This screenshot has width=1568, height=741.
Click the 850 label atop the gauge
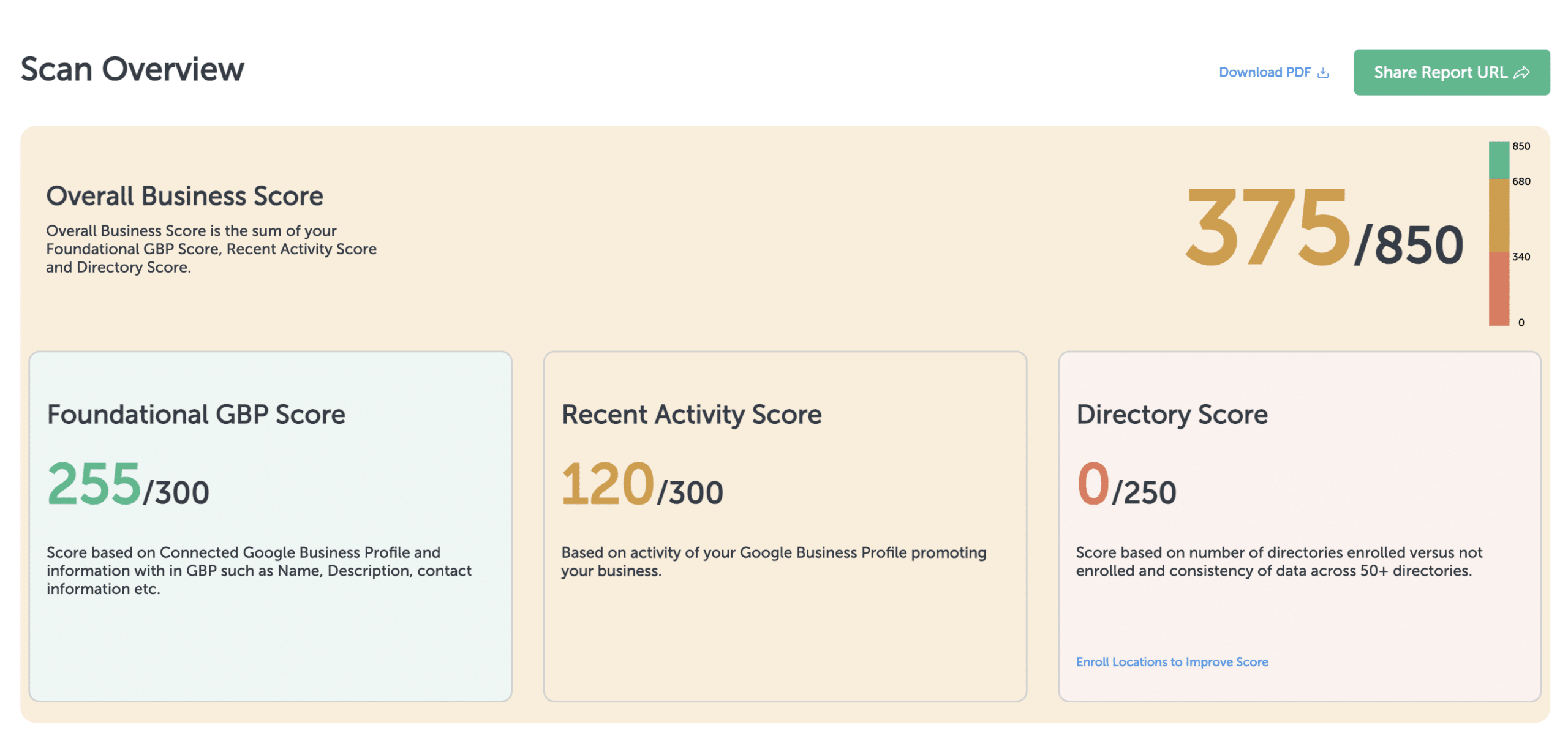tap(1520, 146)
